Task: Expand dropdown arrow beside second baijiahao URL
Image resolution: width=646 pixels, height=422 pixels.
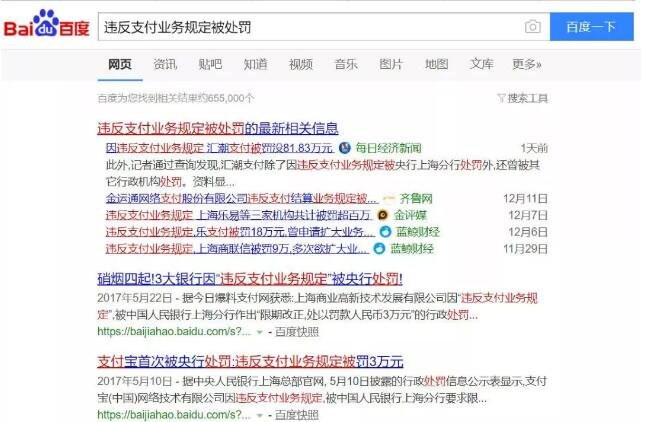Action: 260,415
